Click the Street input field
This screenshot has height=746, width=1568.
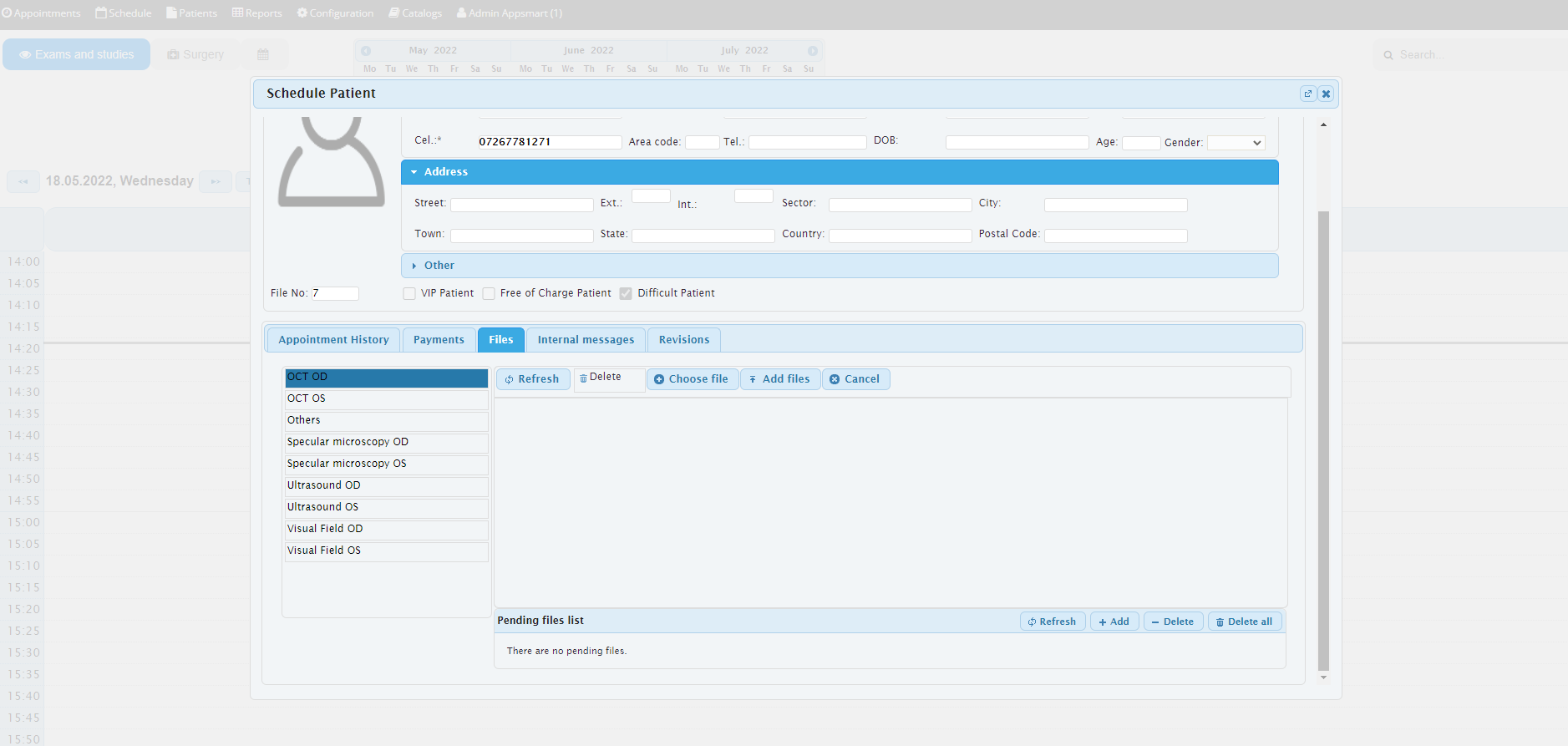click(522, 205)
